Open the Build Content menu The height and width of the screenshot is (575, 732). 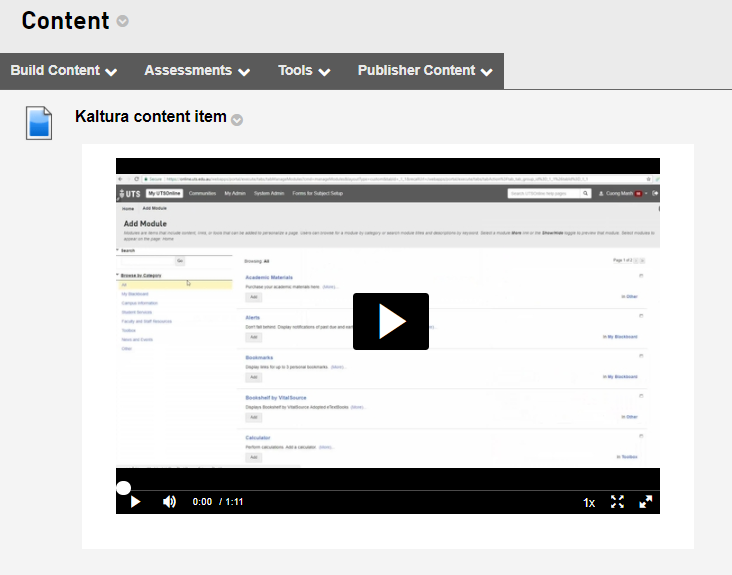coord(64,71)
